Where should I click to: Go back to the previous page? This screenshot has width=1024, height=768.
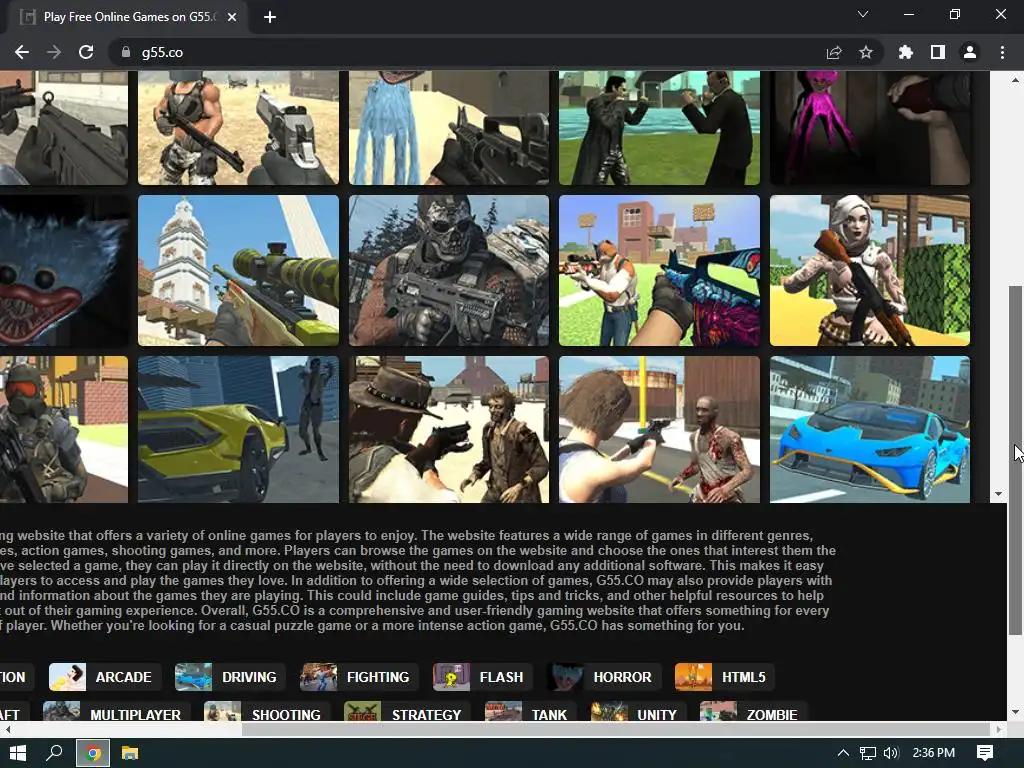click(x=22, y=52)
